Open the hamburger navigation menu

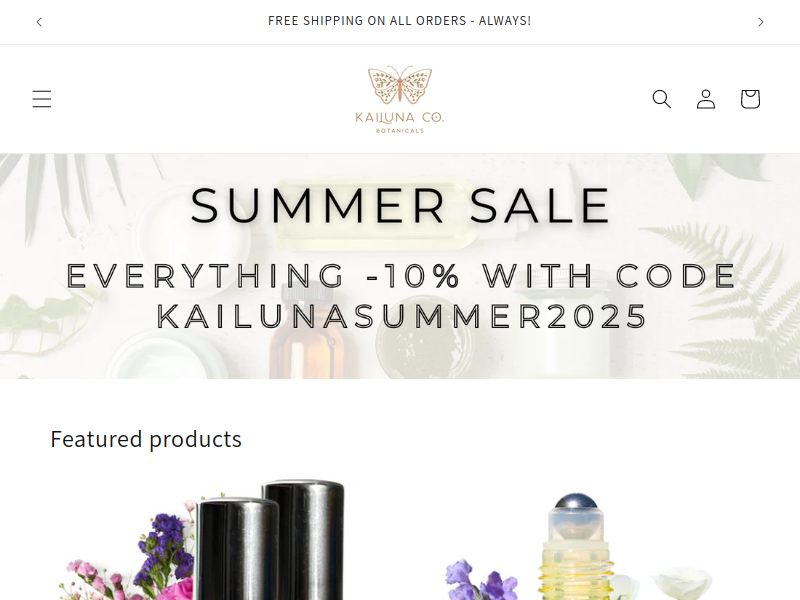[x=42, y=99]
